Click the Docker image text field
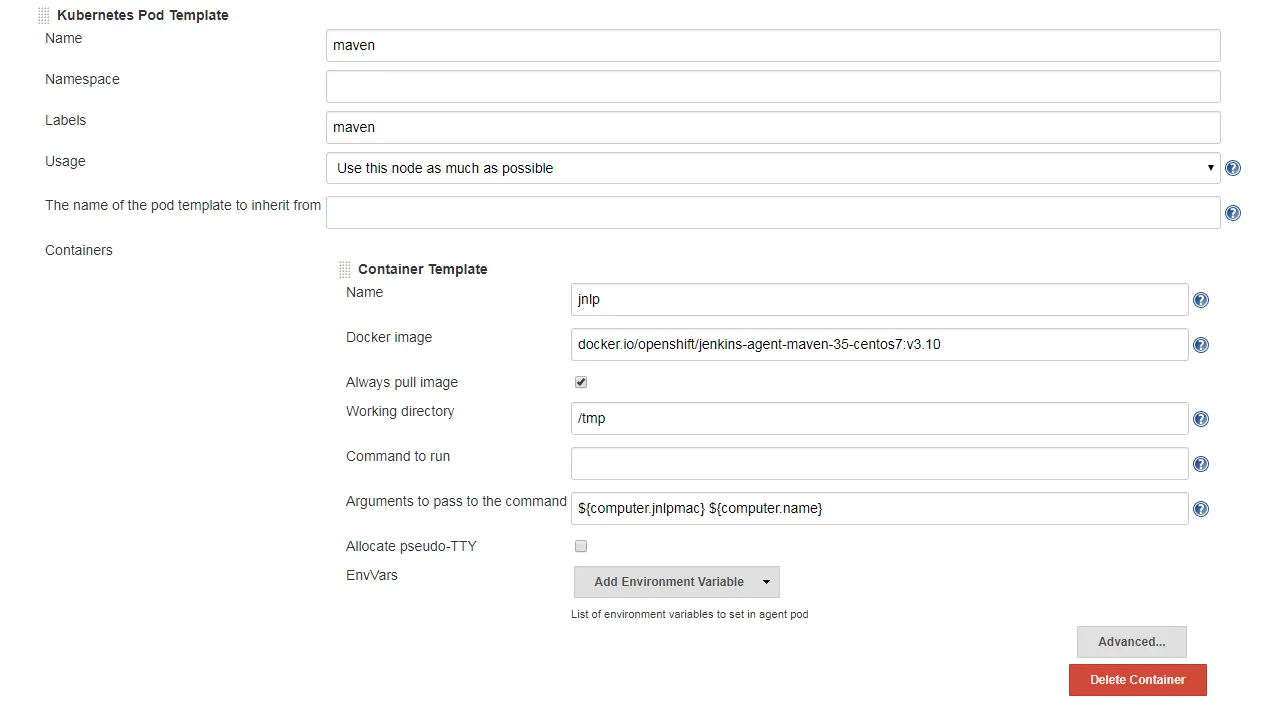The height and width of the screenshot is (709, 1267). click(878, 344)
